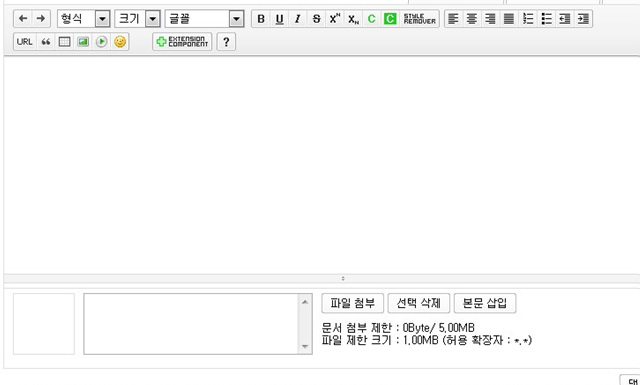Open editor help with question mark
This screenshot has height=385, width=640.
pos(226,42)
